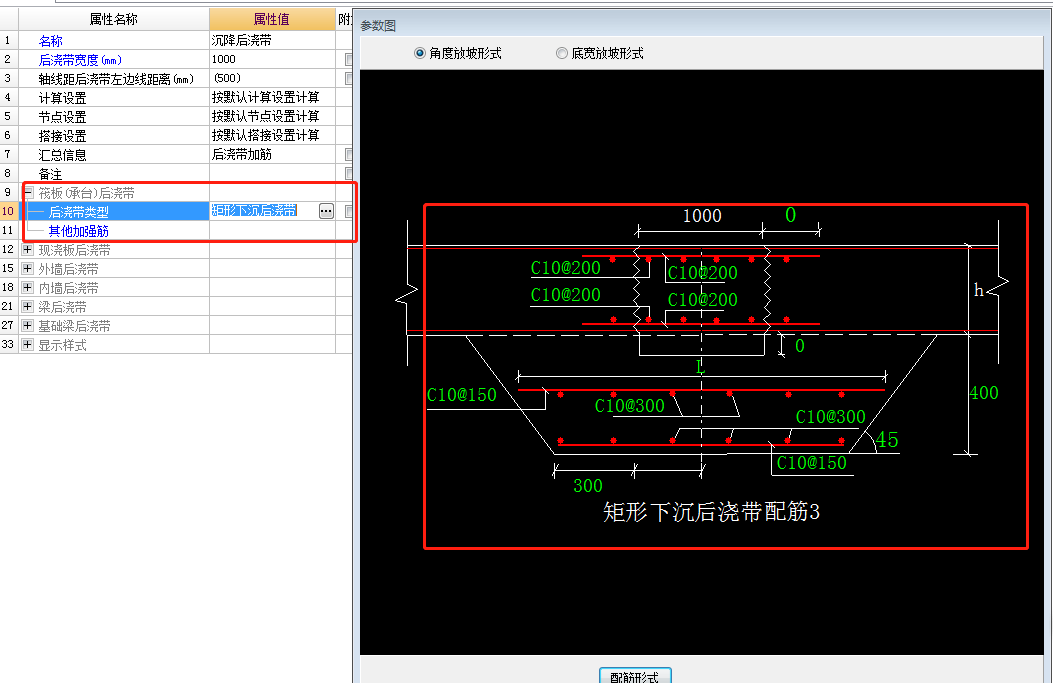The height and width of the screenshot is (683, 1053).
Task: Click the green 300 dimension in diagram
Action: click(x=588, y=486)
